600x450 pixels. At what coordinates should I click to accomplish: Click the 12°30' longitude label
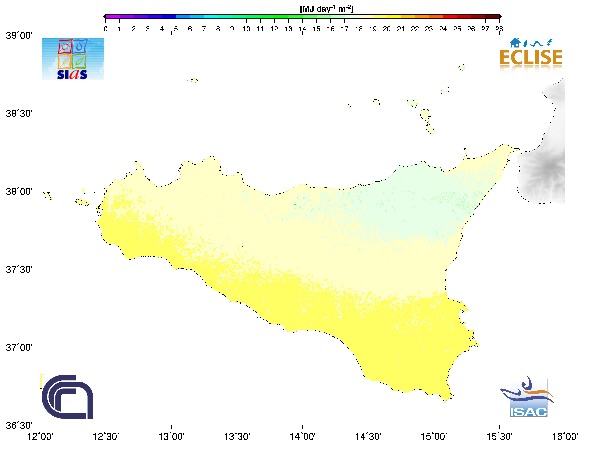tap(106, 437)
